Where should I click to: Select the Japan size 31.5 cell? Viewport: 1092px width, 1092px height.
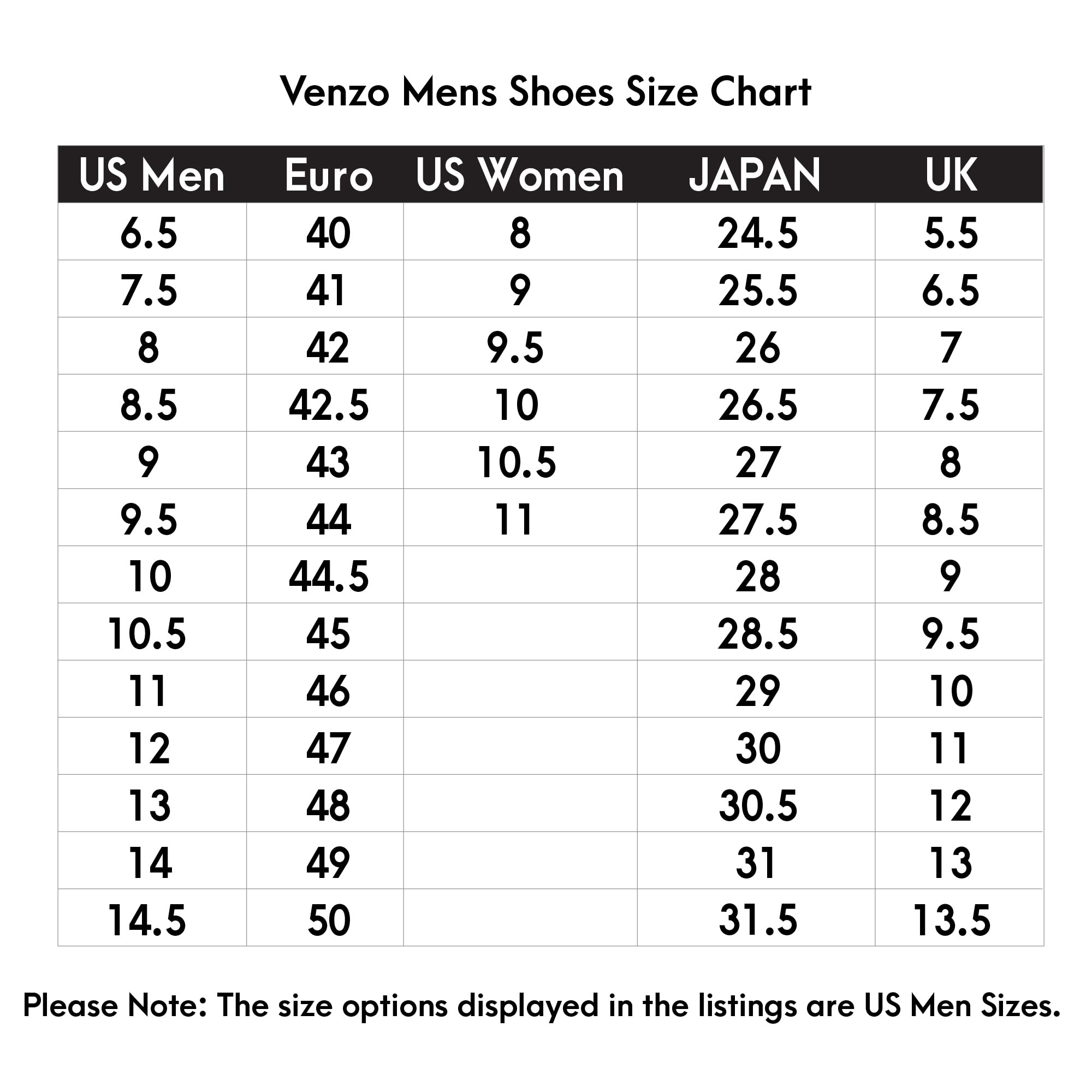757,920
